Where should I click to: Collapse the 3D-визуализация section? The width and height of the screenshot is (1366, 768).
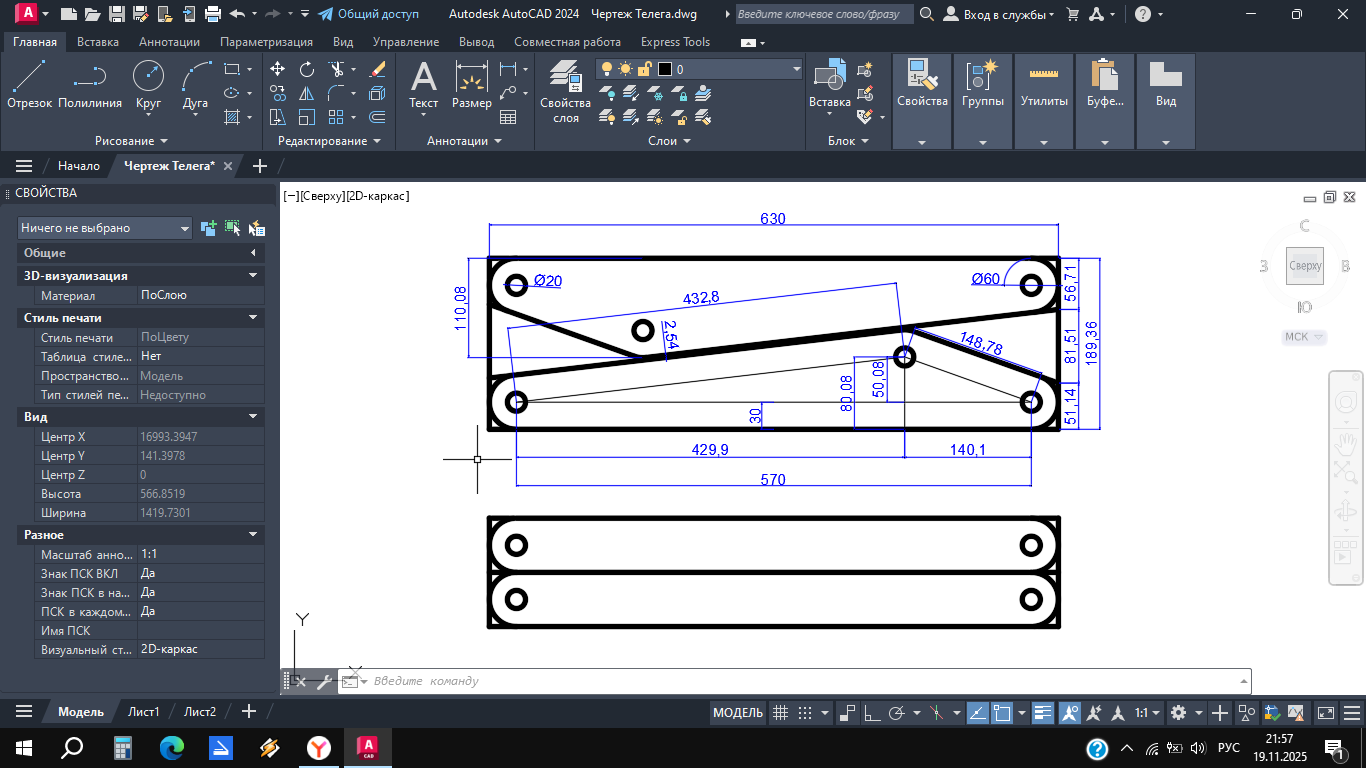[253, 276]
